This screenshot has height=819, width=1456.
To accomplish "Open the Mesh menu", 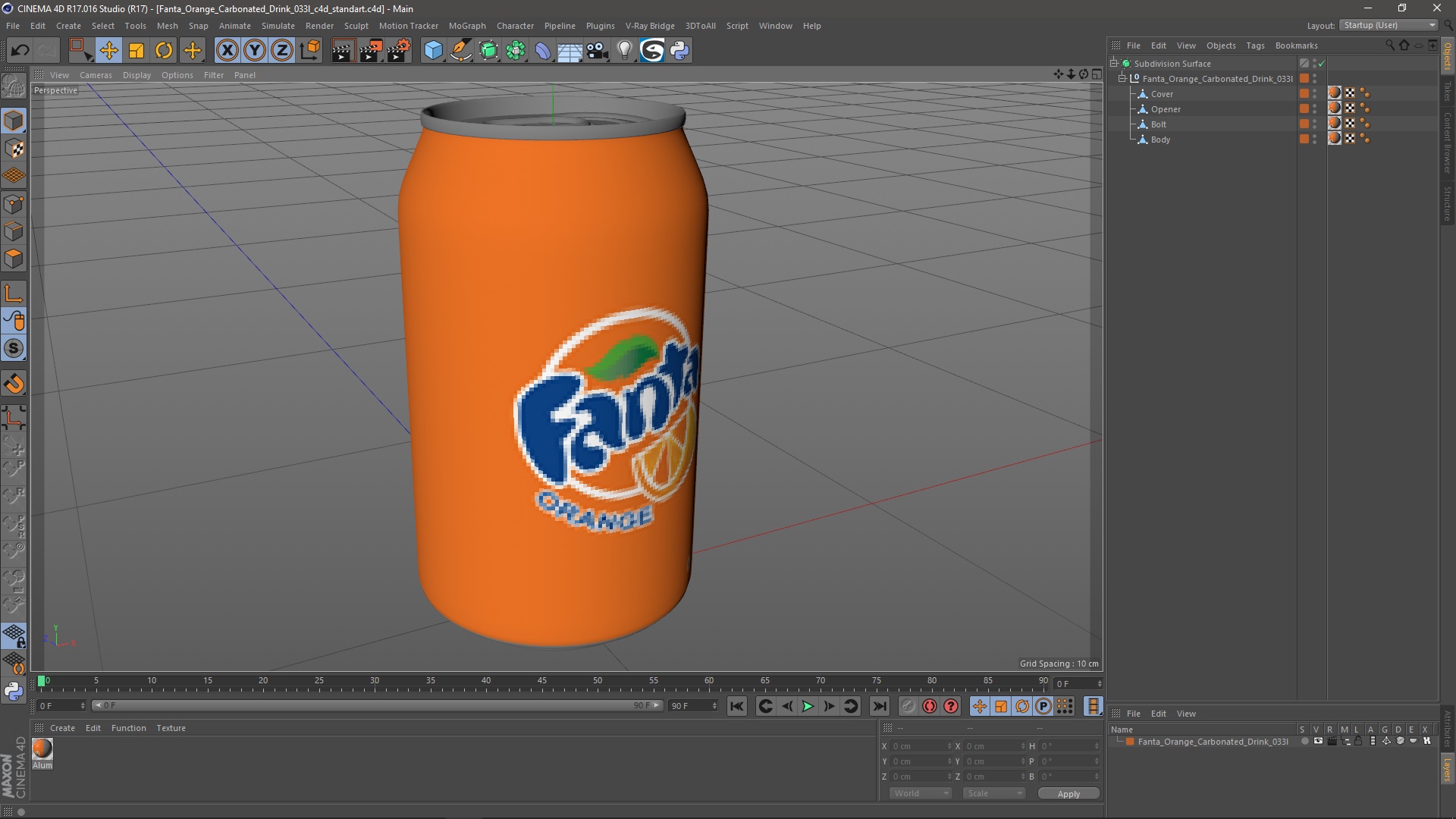I will [x=167, y=26].
